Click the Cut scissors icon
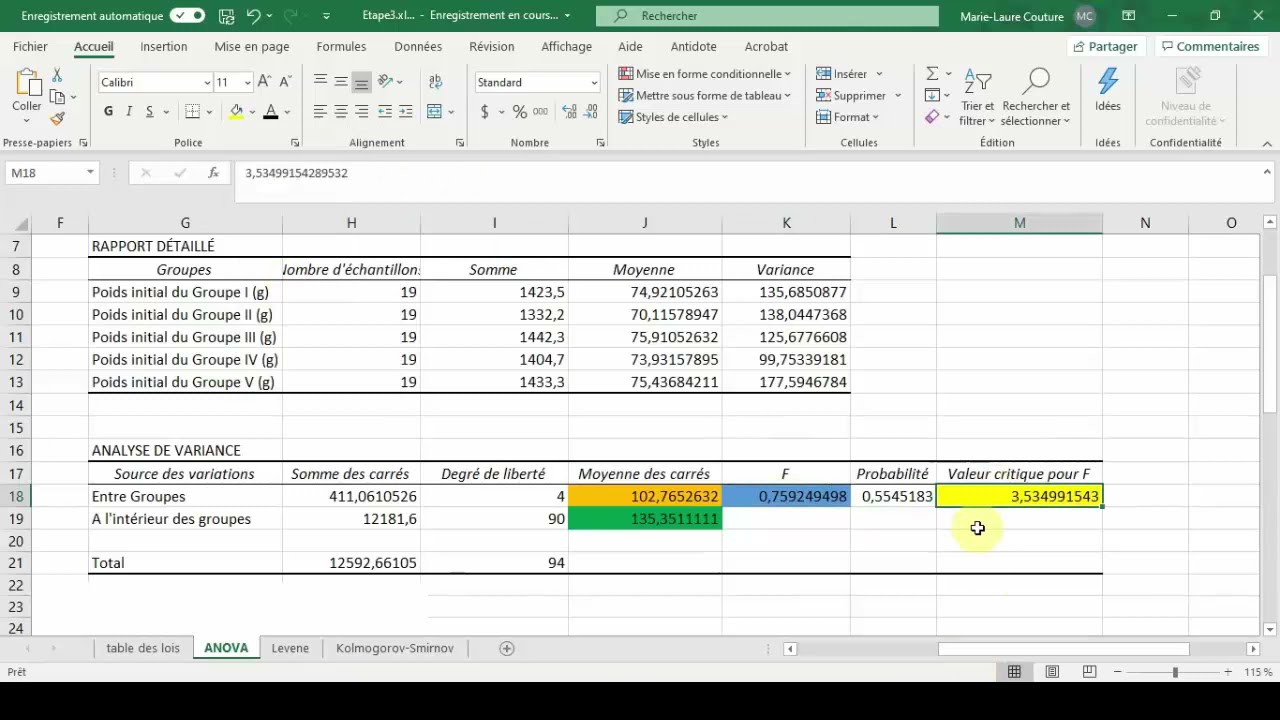 click(x=57, y=75)
